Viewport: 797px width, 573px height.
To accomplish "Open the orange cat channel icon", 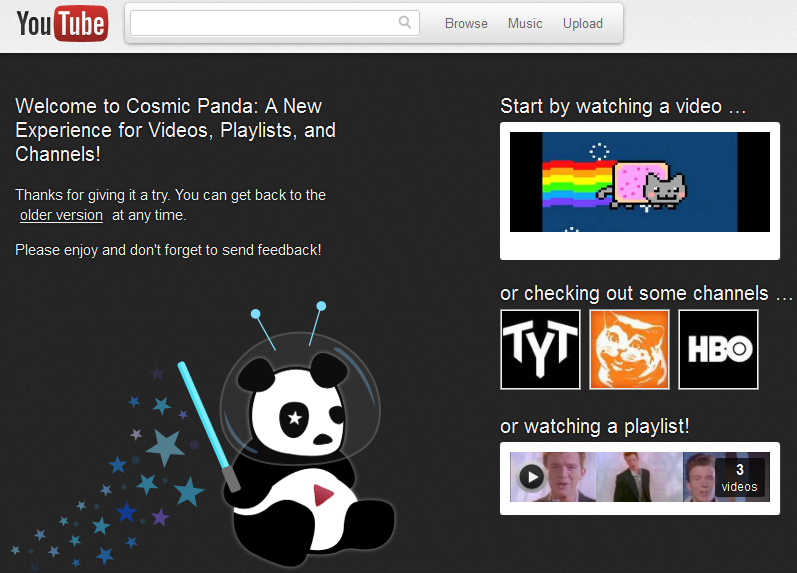I will pos(629,350).
